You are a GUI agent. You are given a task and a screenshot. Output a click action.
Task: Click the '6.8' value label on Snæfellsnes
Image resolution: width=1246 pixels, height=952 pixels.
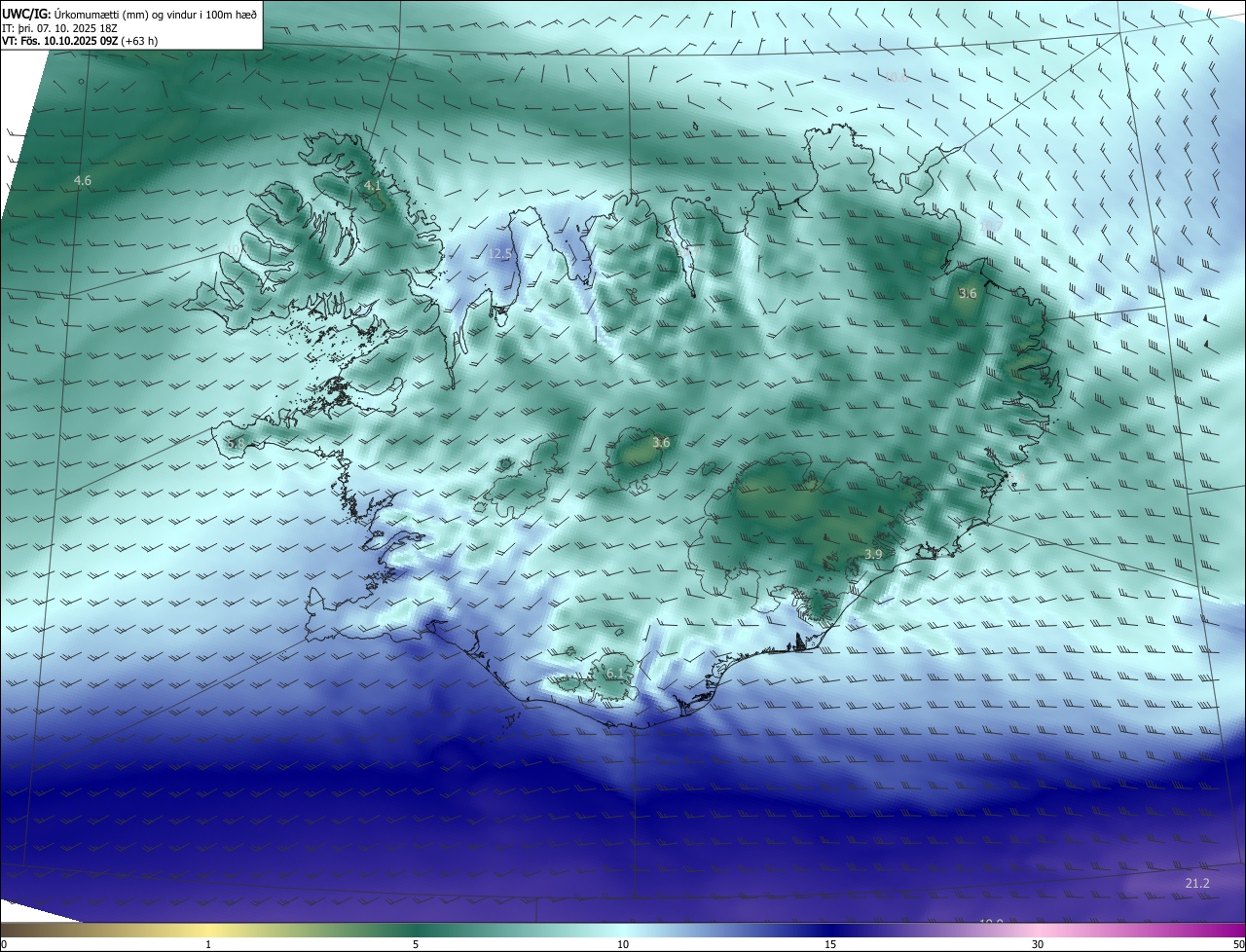(x=236, y=443)
